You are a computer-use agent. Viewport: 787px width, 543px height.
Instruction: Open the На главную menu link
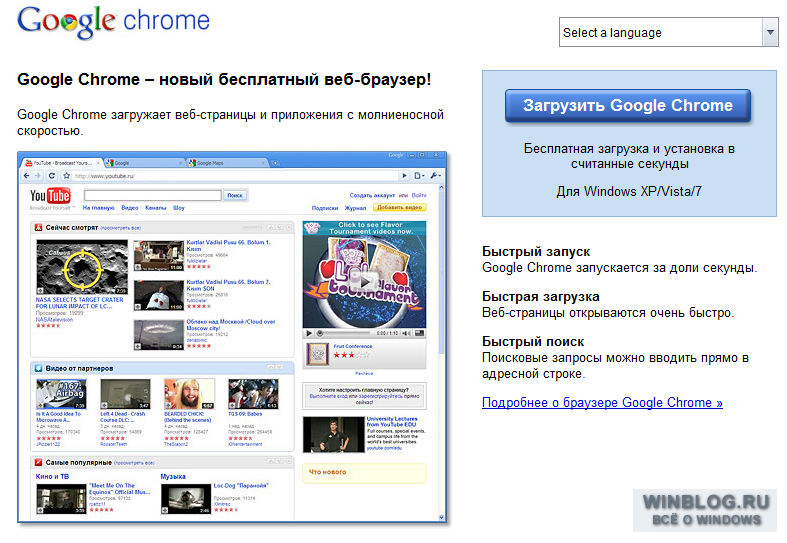pyautogui.click(x=98, y=208)
